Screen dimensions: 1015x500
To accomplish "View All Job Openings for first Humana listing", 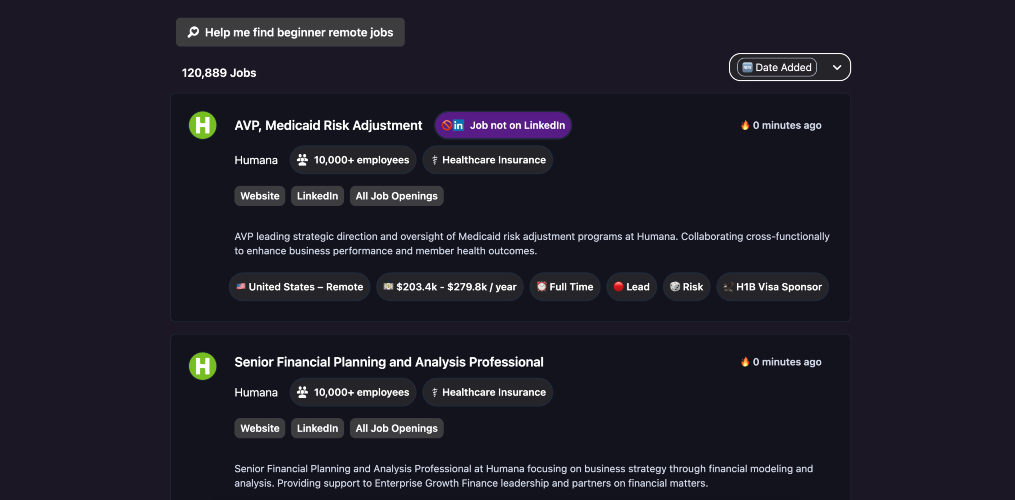I will coord(396,196).
